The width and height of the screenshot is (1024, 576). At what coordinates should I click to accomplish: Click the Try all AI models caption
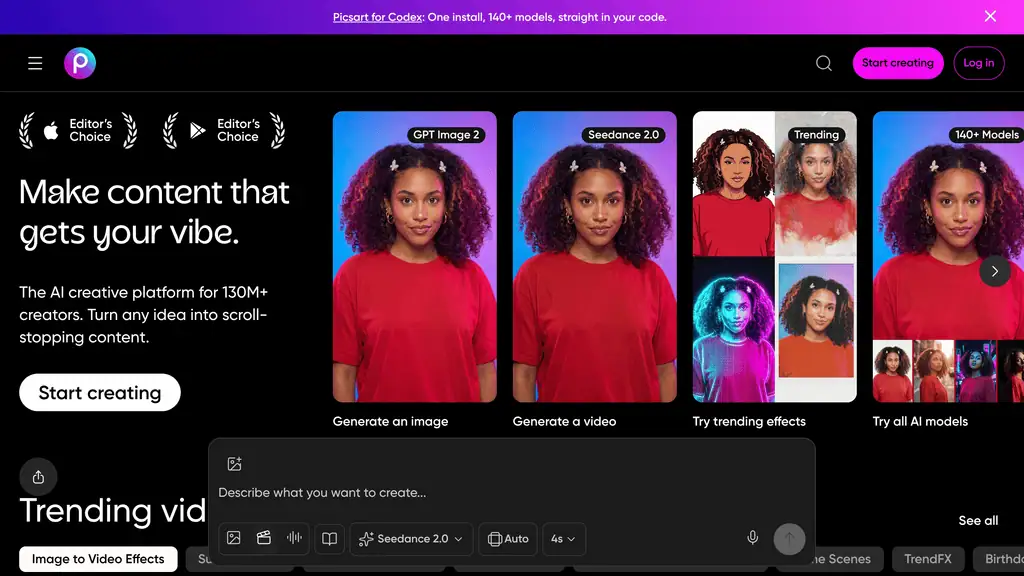tap(920, 421)
